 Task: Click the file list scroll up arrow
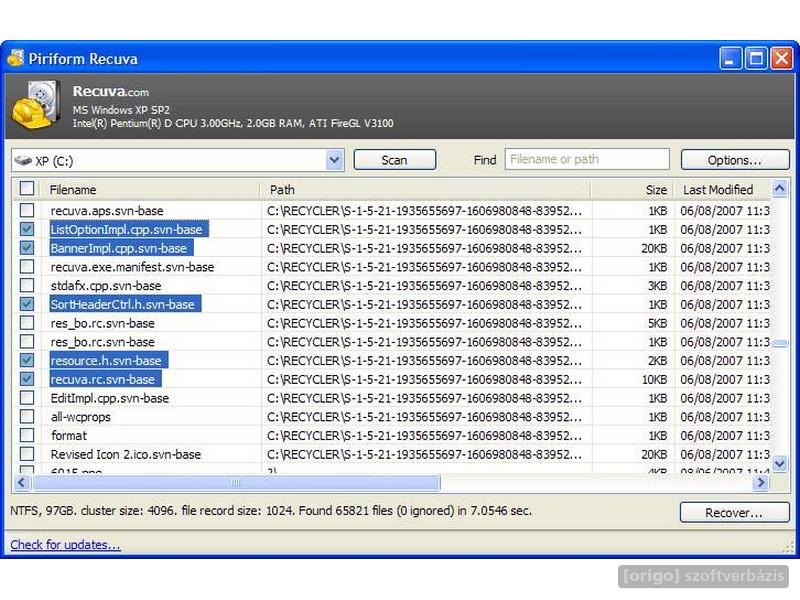pyautogui.click(x=780, y=189)
